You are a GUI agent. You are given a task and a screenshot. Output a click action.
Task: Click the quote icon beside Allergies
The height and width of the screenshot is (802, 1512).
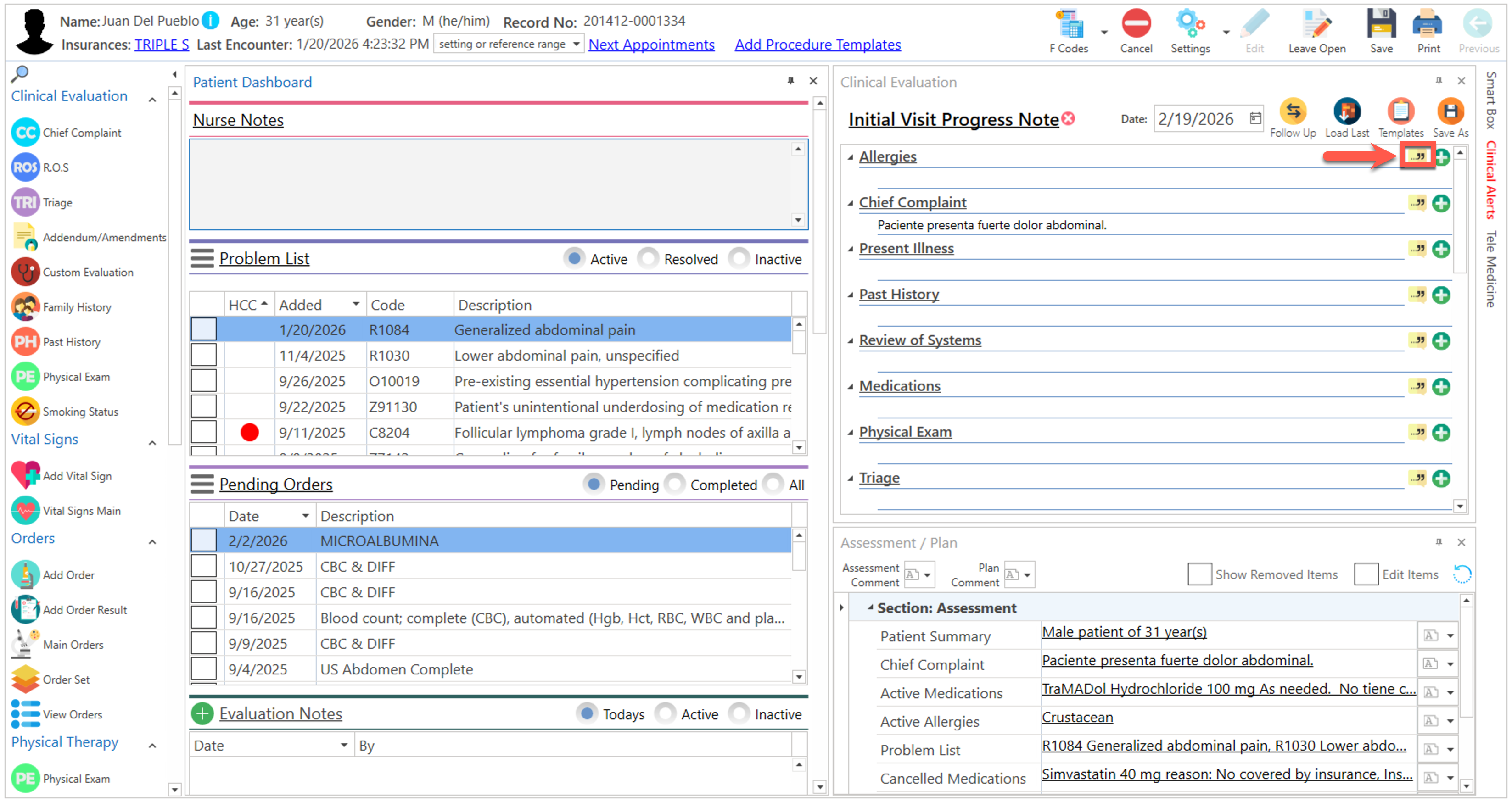coord(1417,156)
